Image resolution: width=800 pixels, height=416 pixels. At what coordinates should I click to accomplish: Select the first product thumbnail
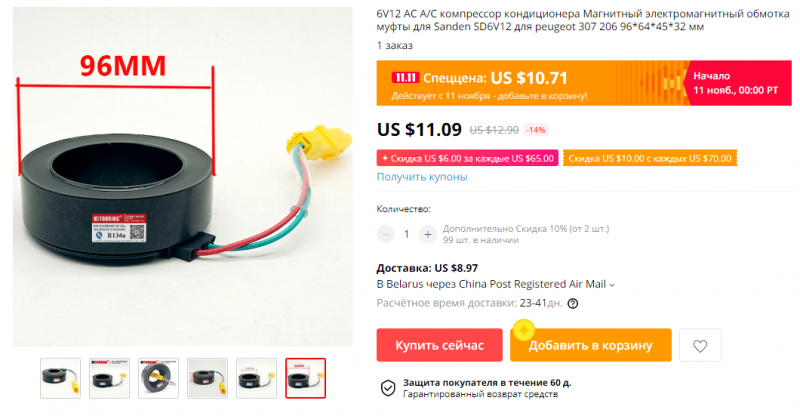[x=60, y=378]
